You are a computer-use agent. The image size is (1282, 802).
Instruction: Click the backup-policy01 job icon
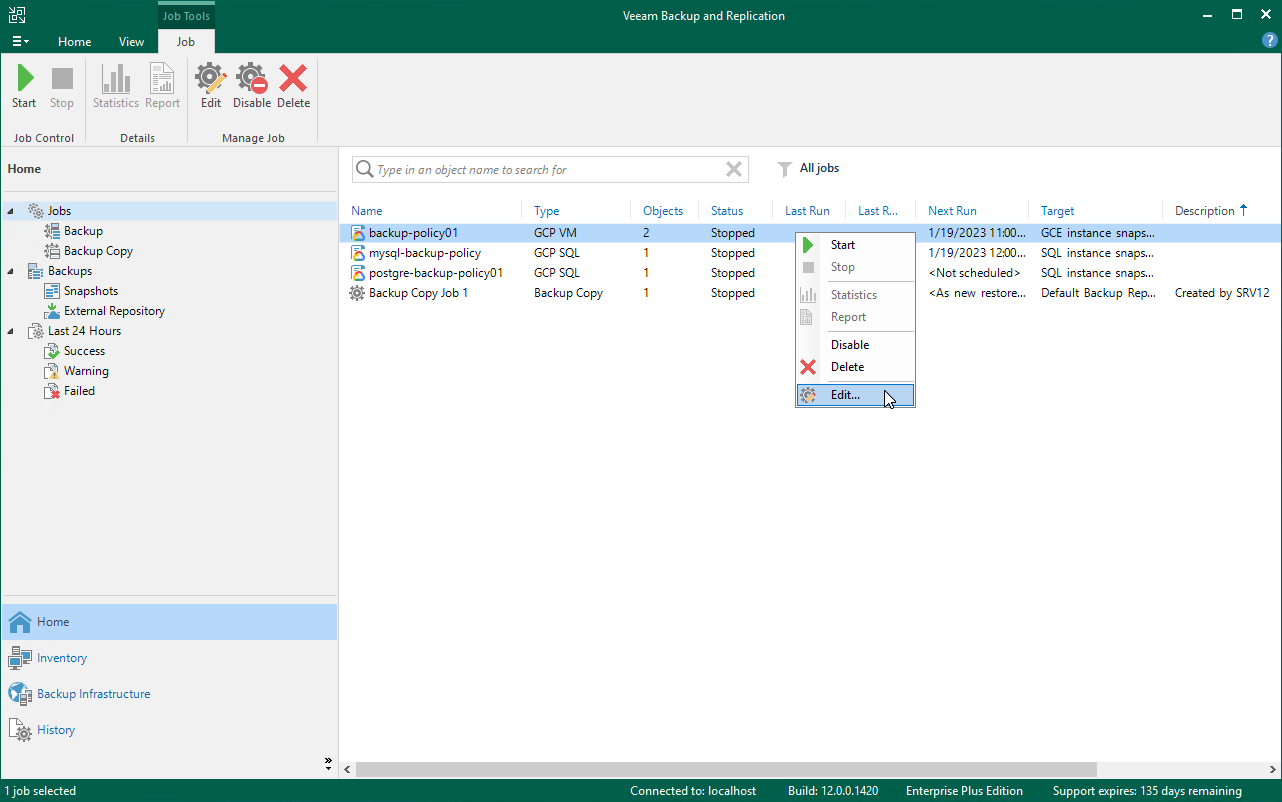coord(357,233)
